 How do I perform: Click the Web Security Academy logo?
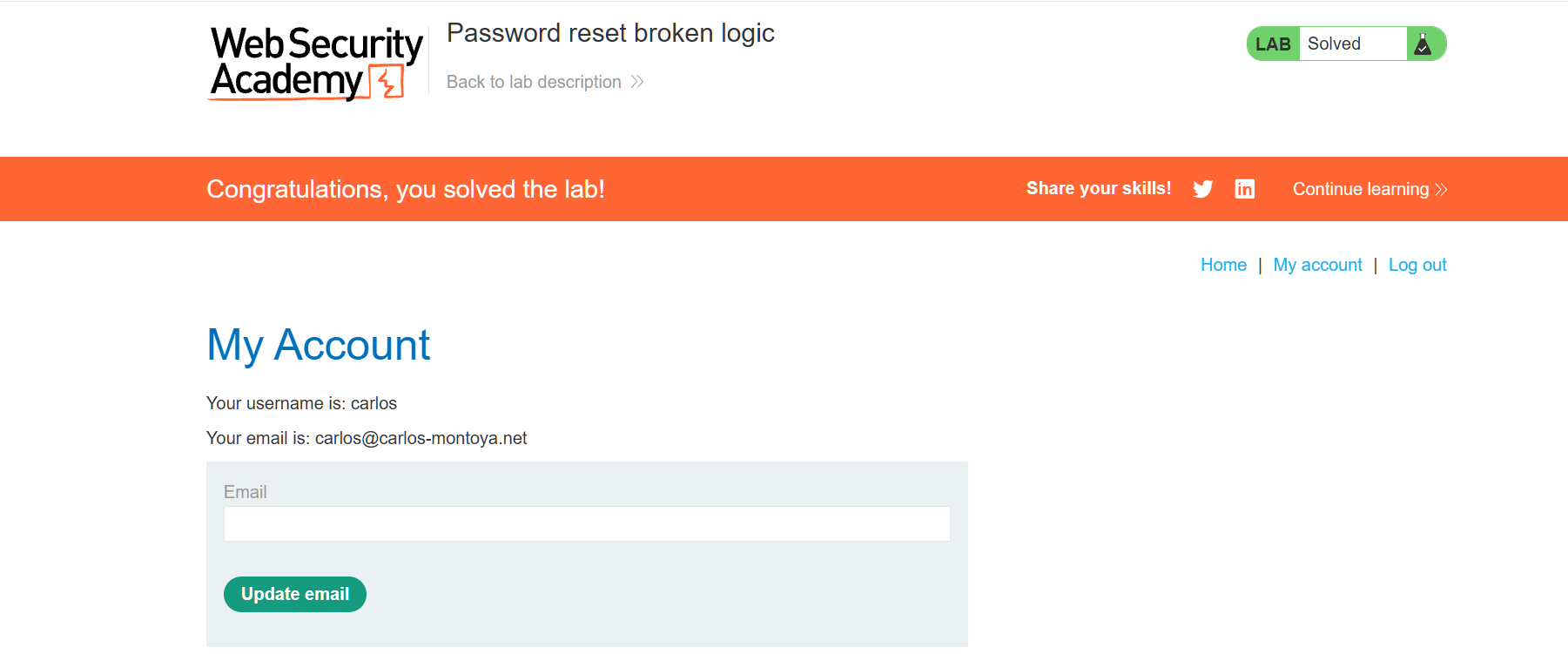pos(315,64)
